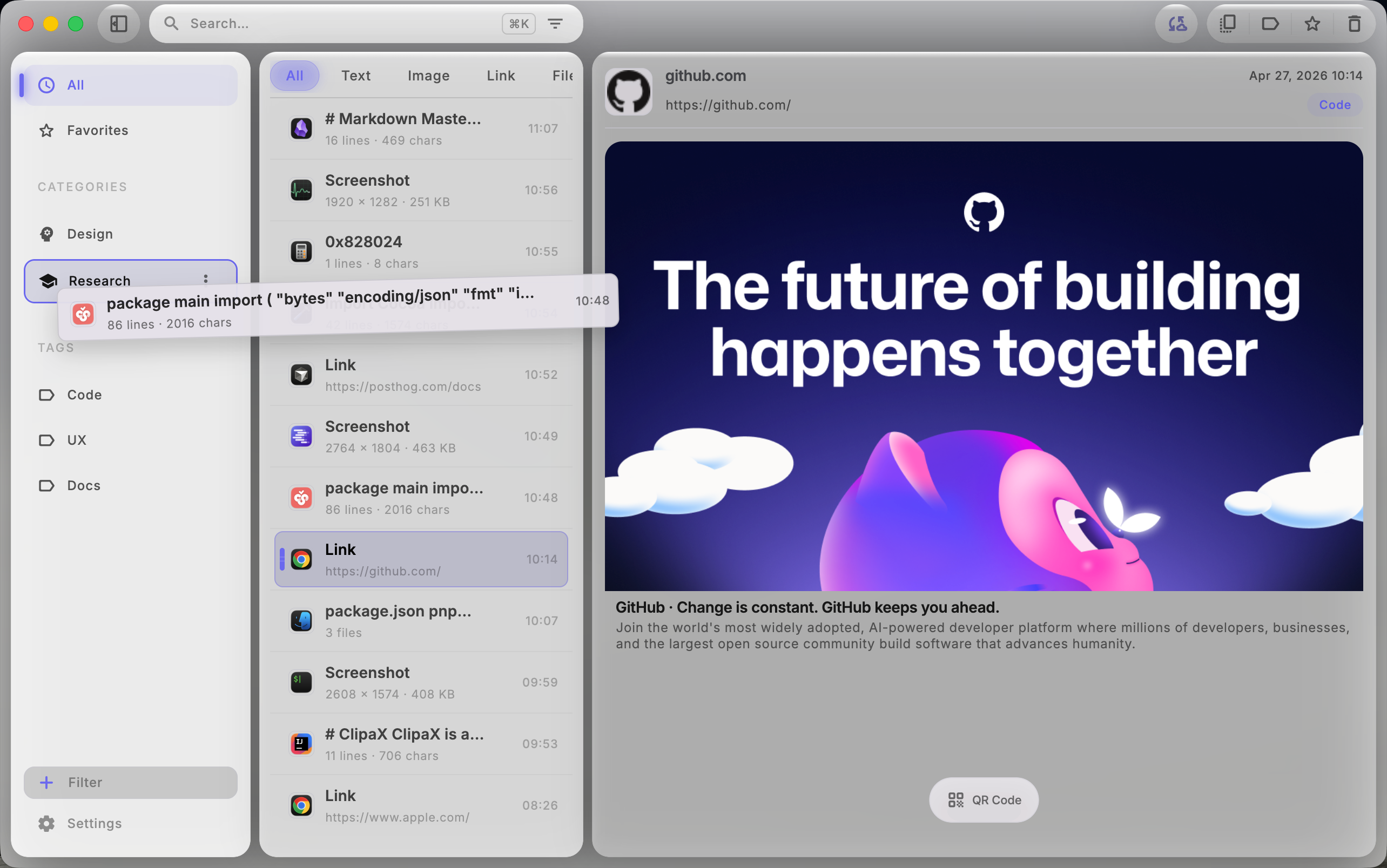Select the '# ClipaX ClipaX is a...' clip
The image size is (1387, 868).
tap(421, 744)
